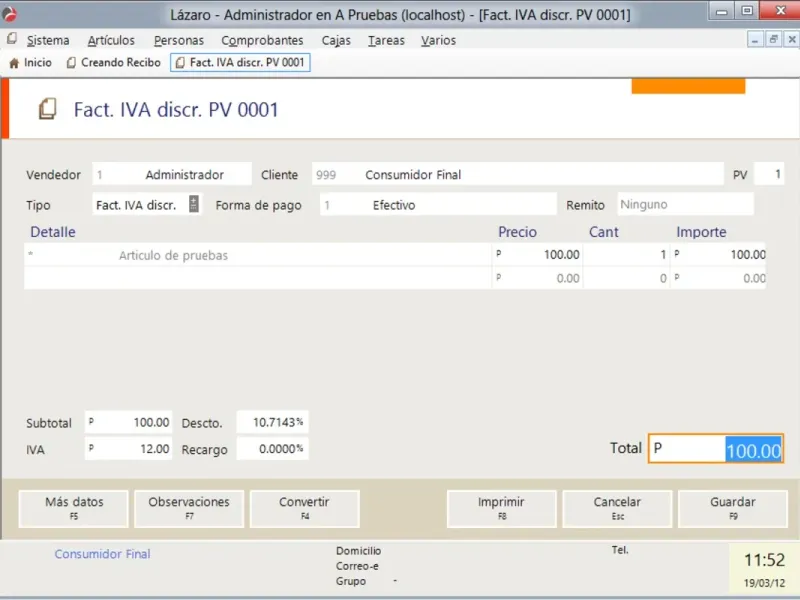Click the invoice icon beside the form title
Image resolution: width=800 pixels, height=600 pixels.
click(x=48, y=109)
